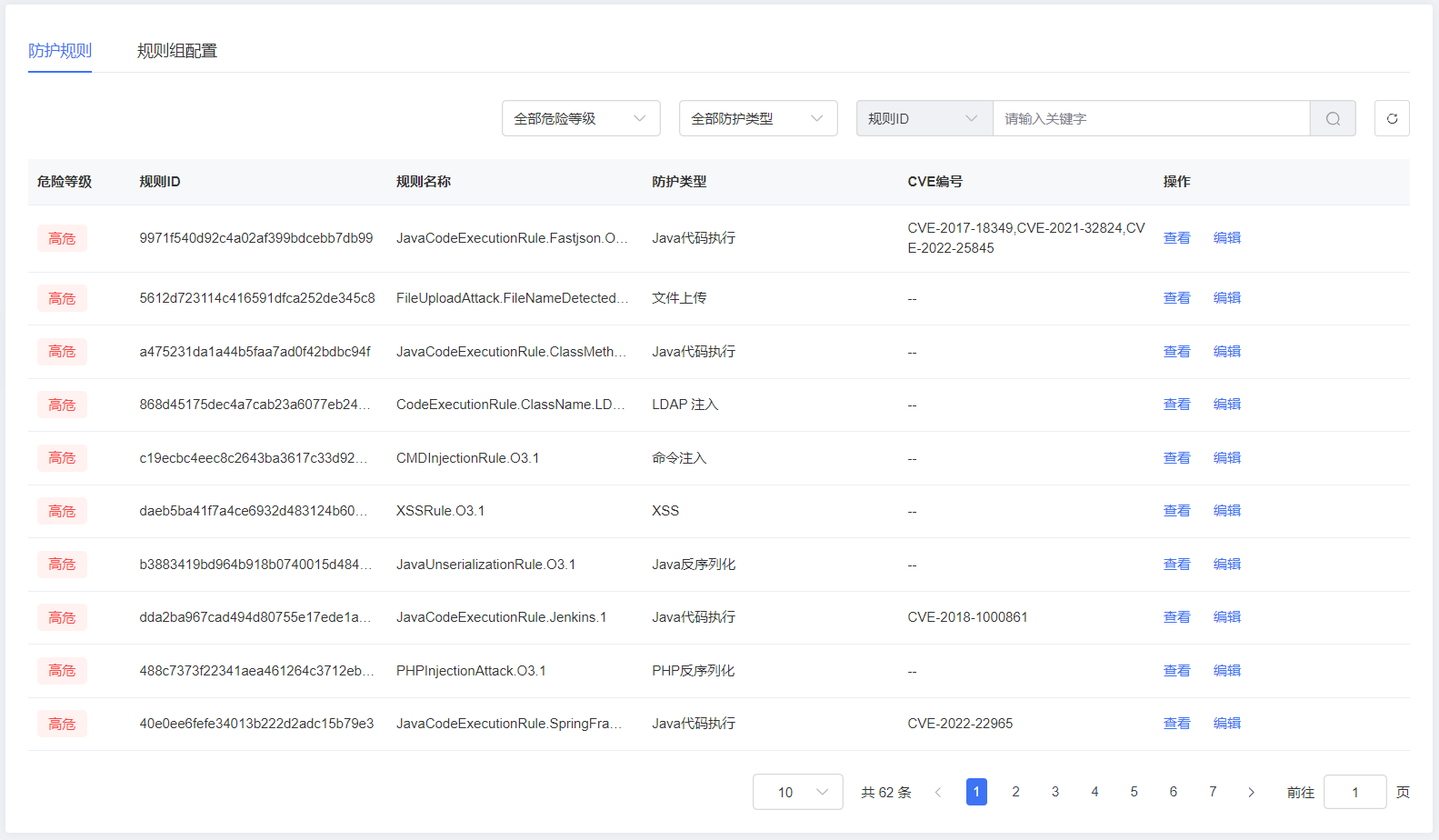Click 查看 for FileUploadAttack rule row
This screenshot has width=1439, height=840.
click(x=1177, y=298)
